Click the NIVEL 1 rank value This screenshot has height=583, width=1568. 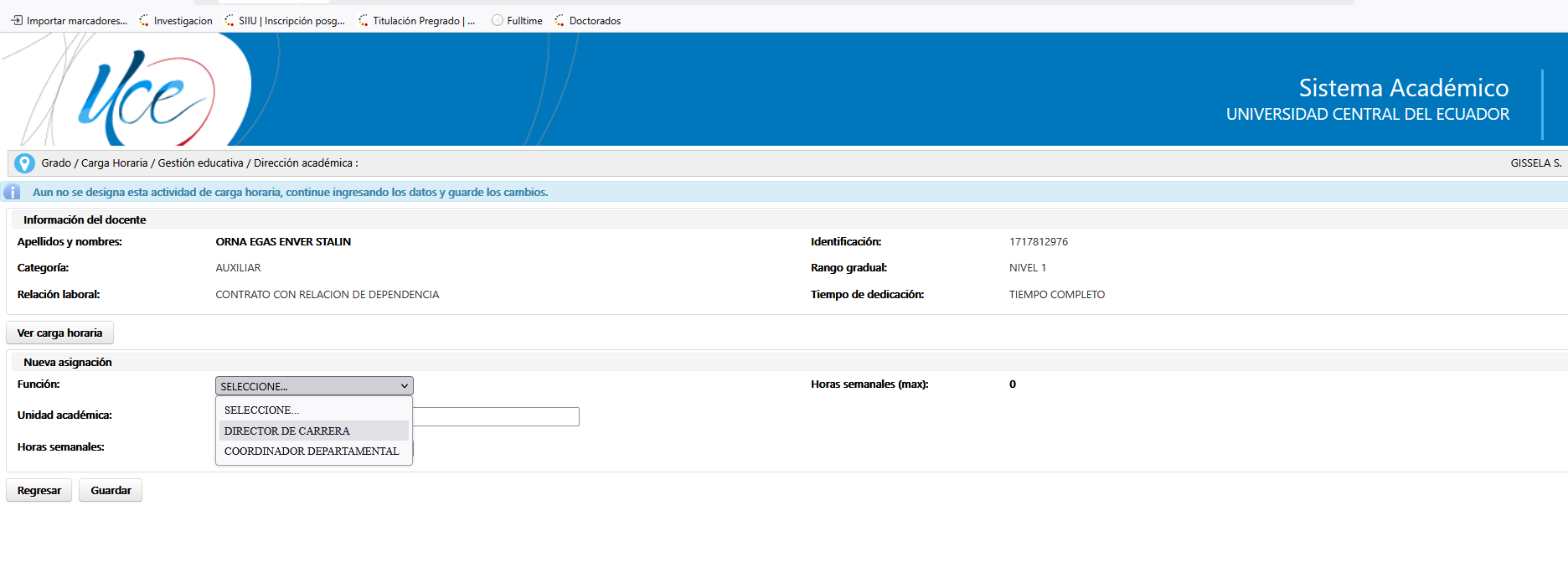(1027, 268)
